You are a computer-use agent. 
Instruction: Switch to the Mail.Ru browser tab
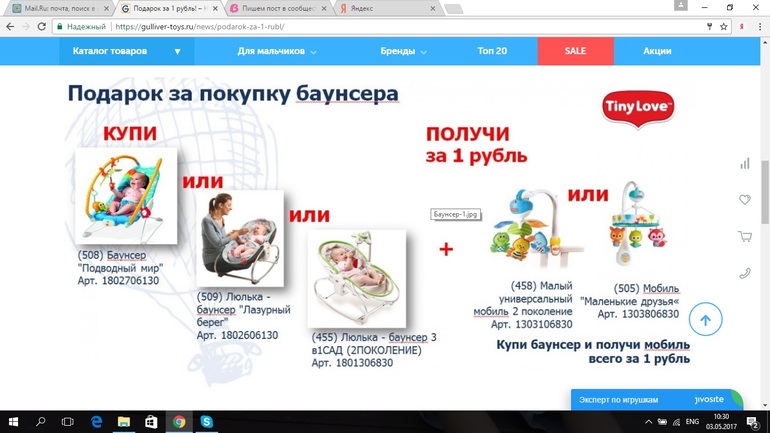point(58,8)
